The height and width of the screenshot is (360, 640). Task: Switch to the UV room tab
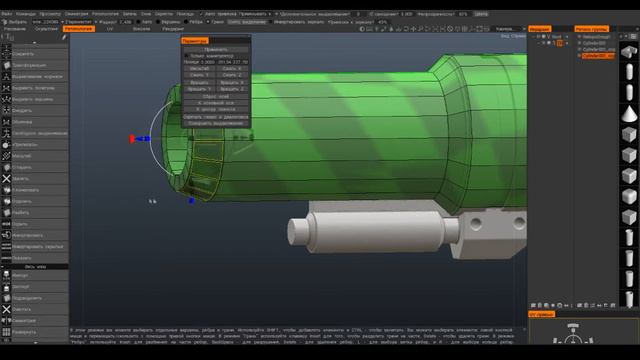[110, 29]
